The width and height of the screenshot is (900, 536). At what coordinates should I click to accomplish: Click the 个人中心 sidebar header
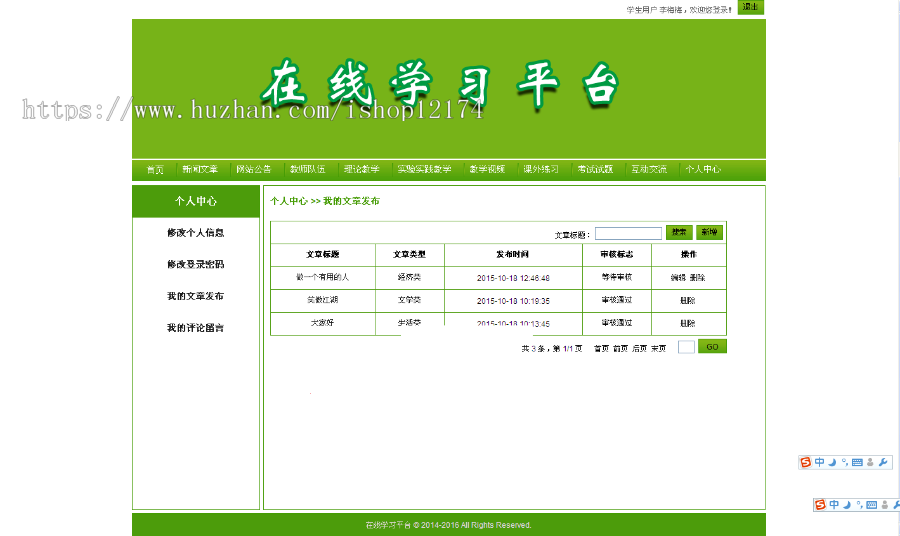click(196, 201)
